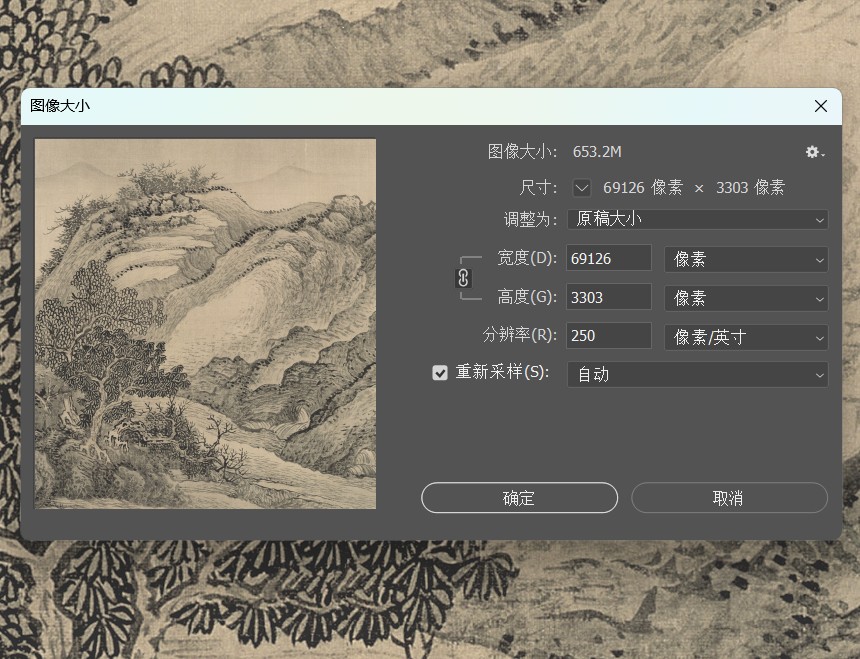Click the 653.2M image size value

pyautogui.click(x=597, y=152)
